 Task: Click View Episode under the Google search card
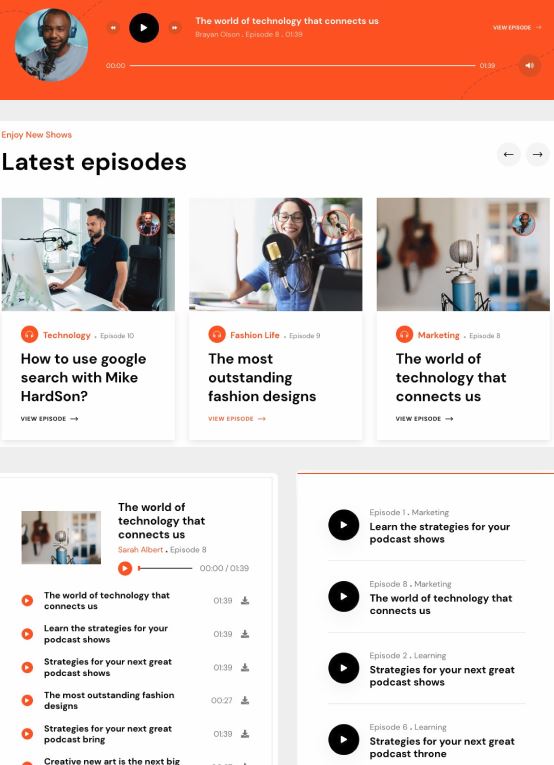point(49,419)
